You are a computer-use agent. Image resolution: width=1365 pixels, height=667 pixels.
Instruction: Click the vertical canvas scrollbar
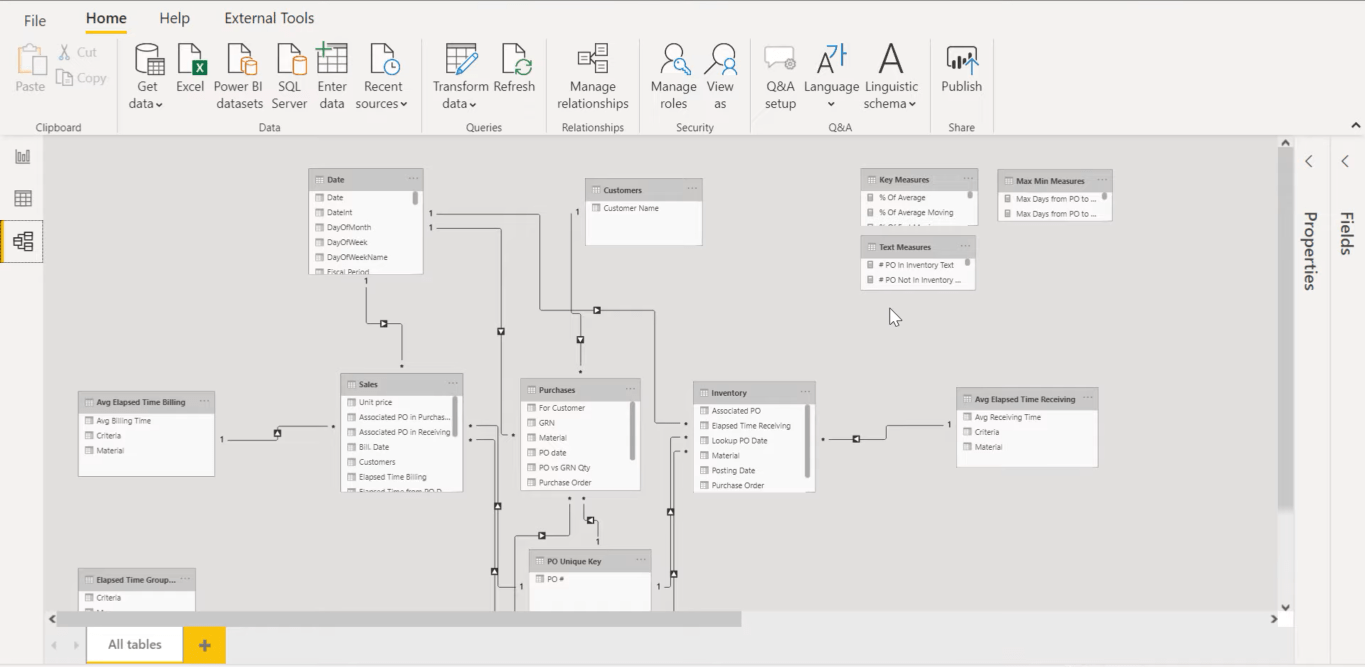pyautogui.click(x=1285, y=330)
